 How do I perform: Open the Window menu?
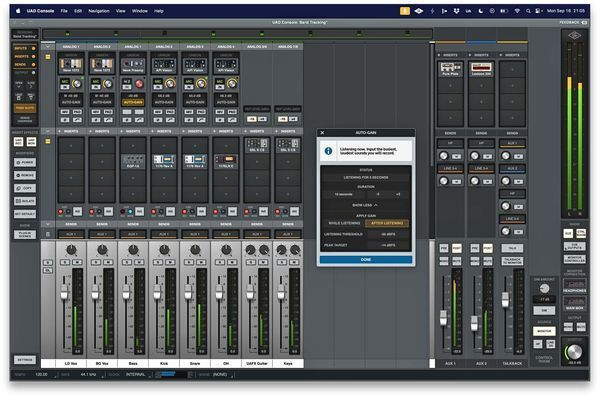click(140, 11)
